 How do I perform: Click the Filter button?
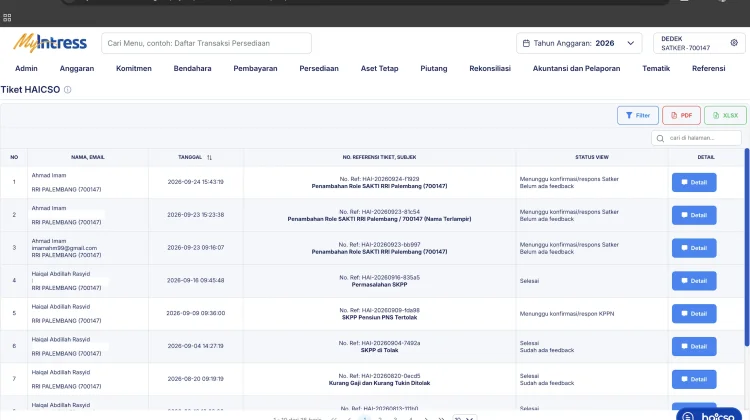(638, 115)
